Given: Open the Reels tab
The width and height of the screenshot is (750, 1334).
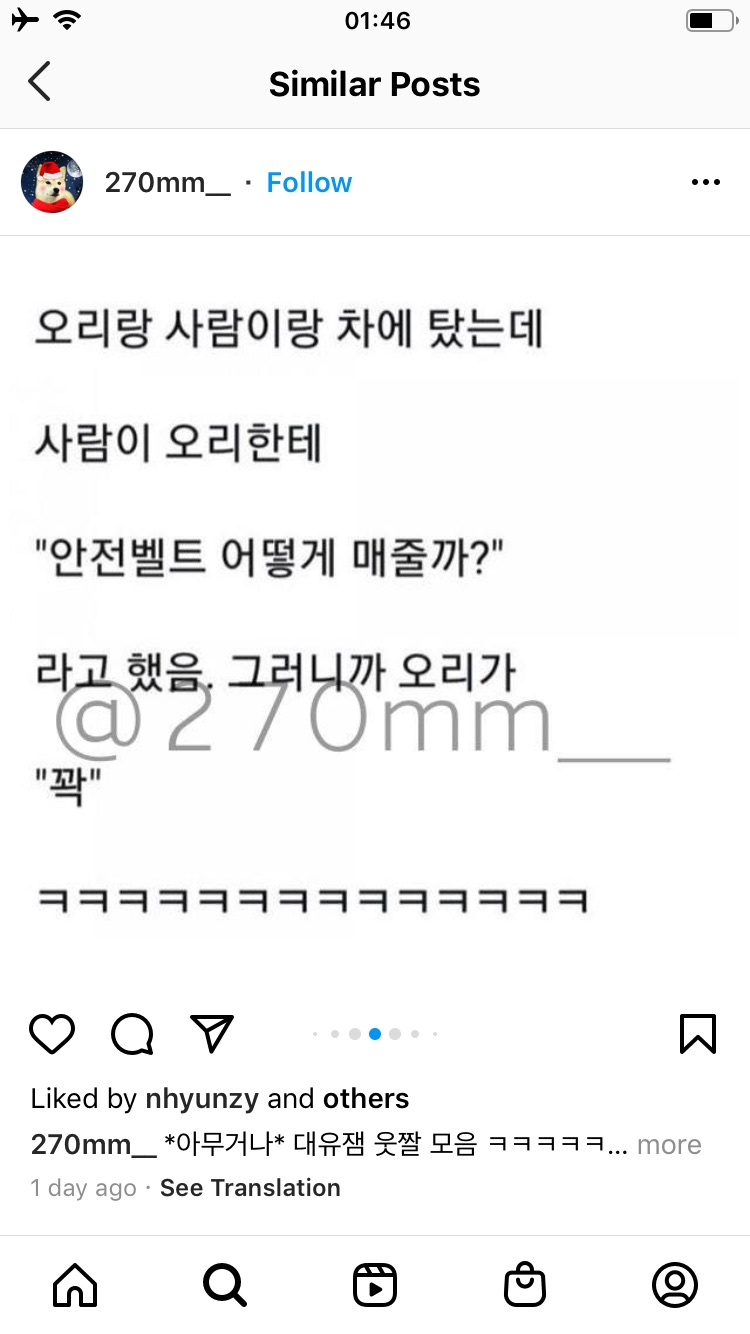Looking at the screenshot, I should (375, 1285).
